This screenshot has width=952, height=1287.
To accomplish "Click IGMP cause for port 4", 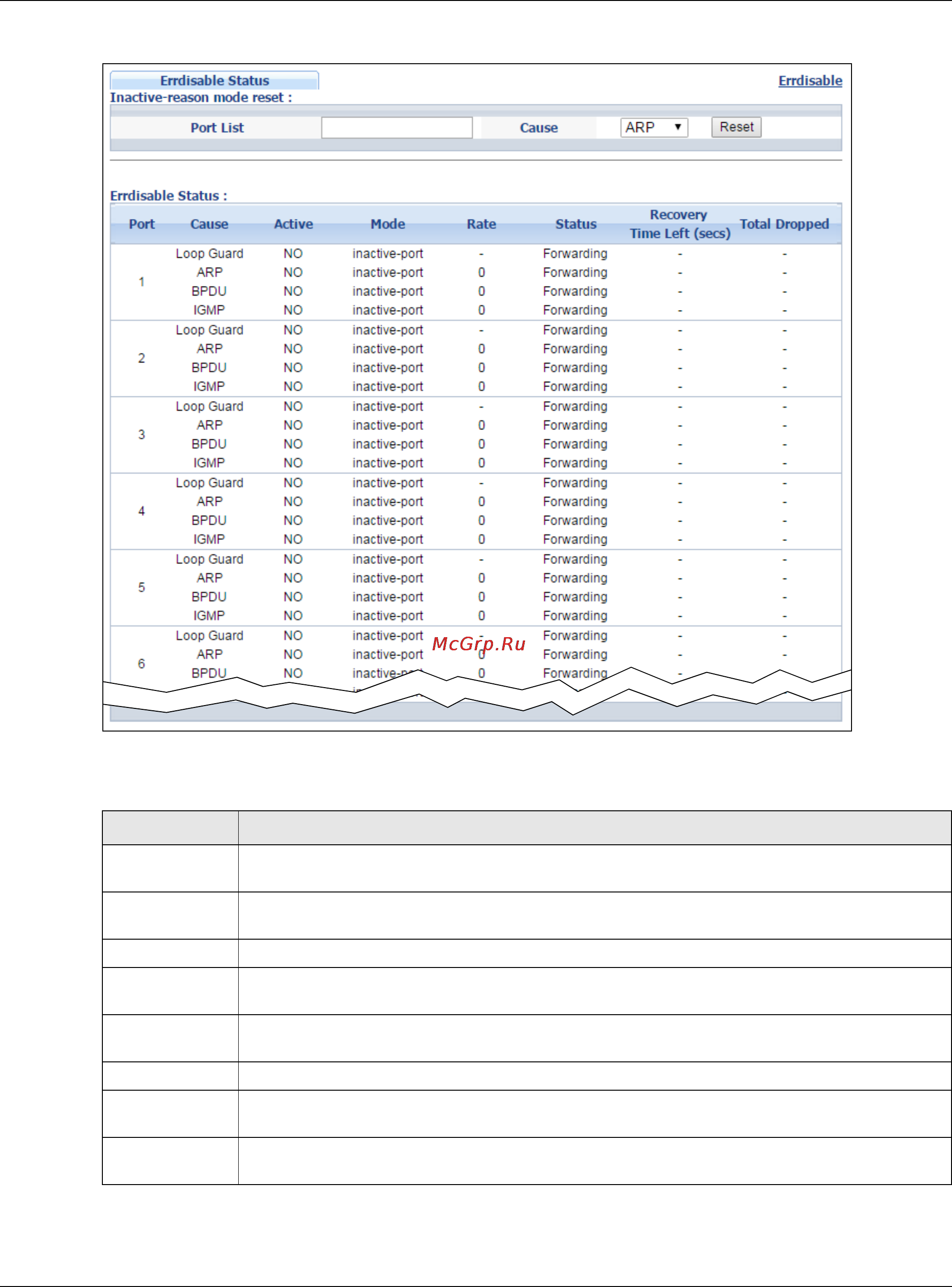I will [x=209, y=539].
